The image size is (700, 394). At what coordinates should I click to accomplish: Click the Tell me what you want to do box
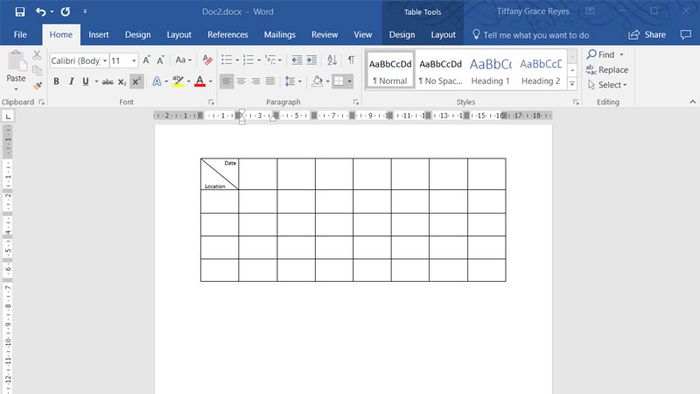point(530,35)
